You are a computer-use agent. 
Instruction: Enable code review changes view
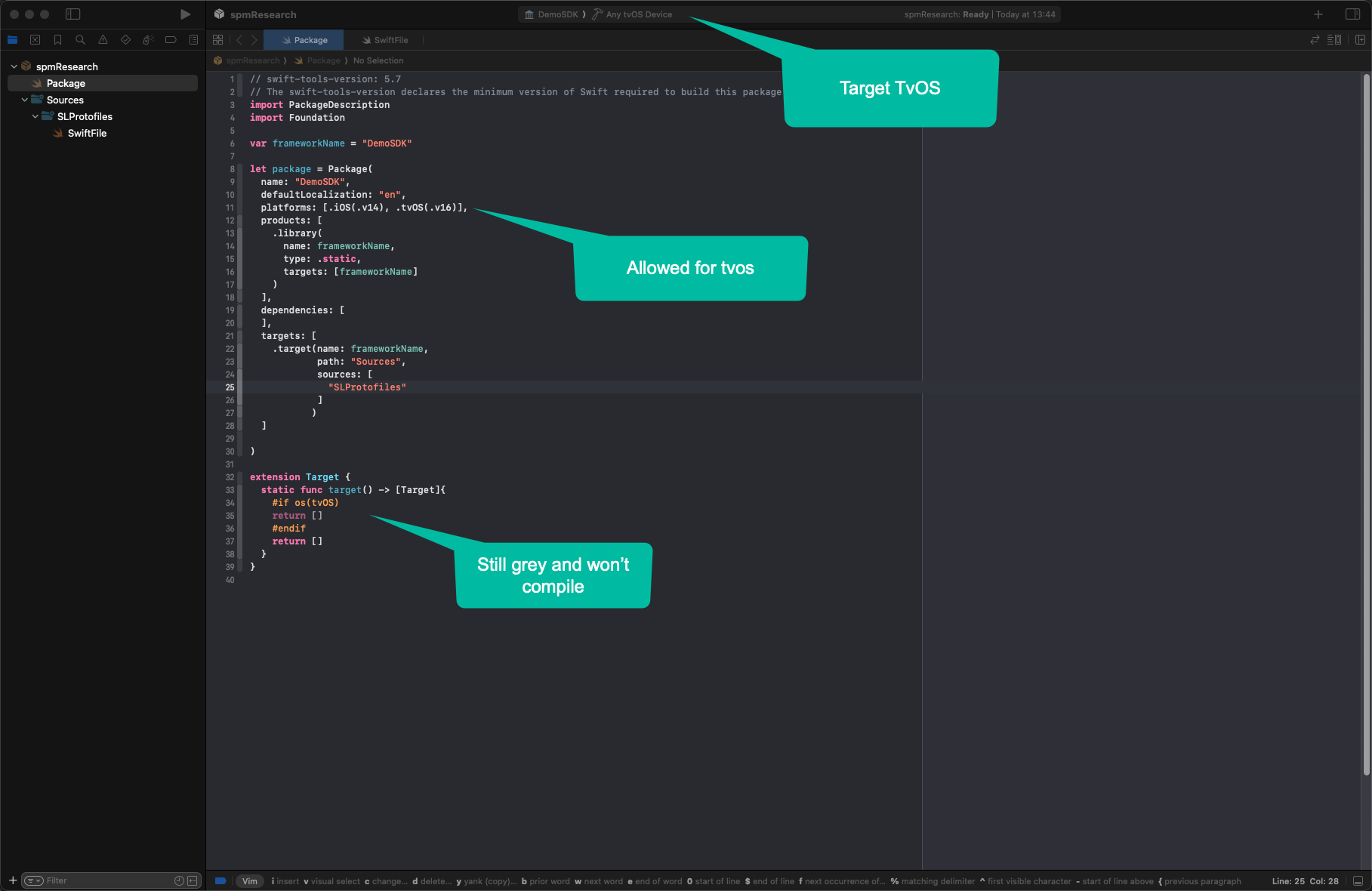pyautogui.click(x=1315, y=40)
